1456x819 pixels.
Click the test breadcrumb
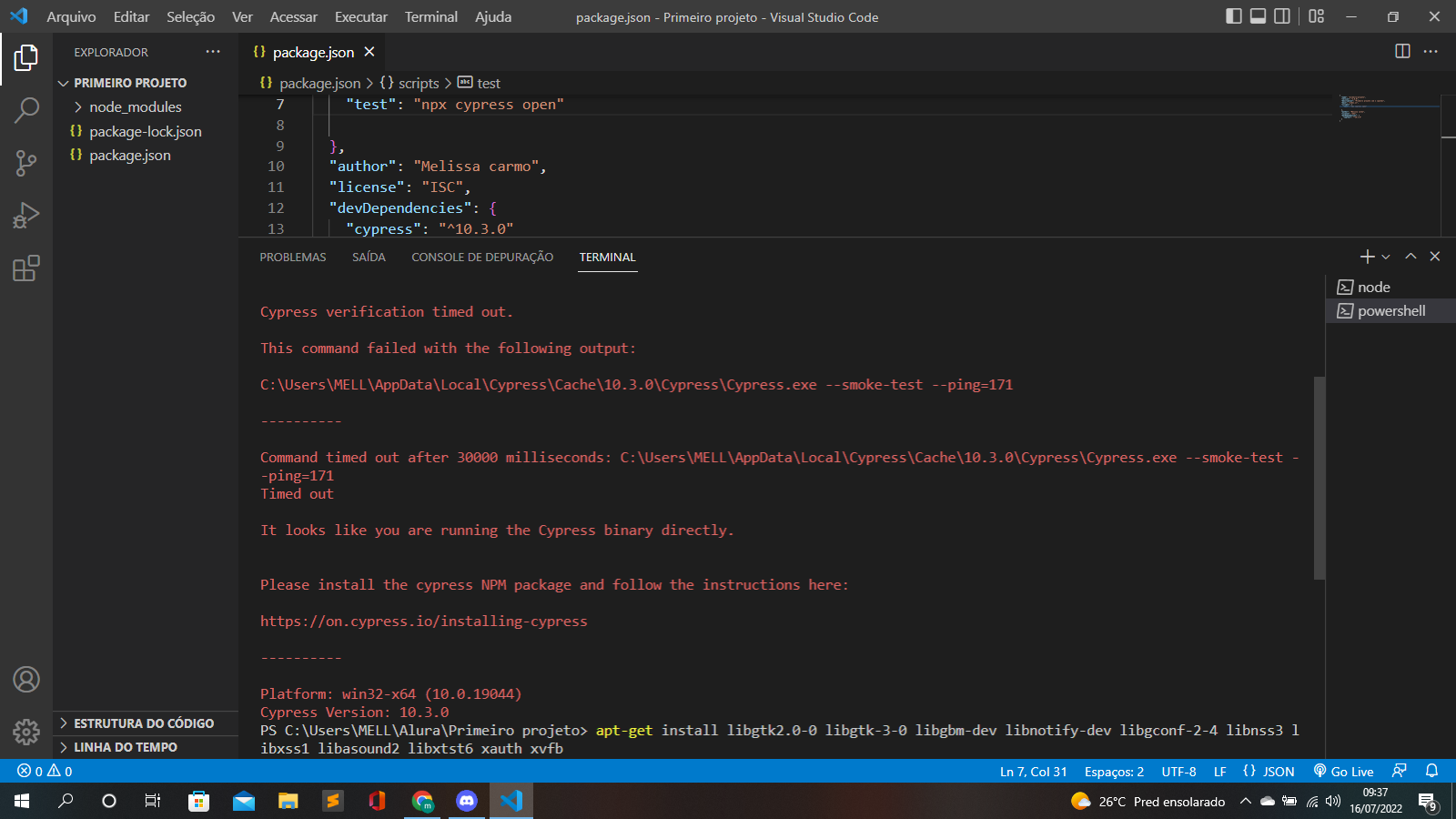coord(479,83)
